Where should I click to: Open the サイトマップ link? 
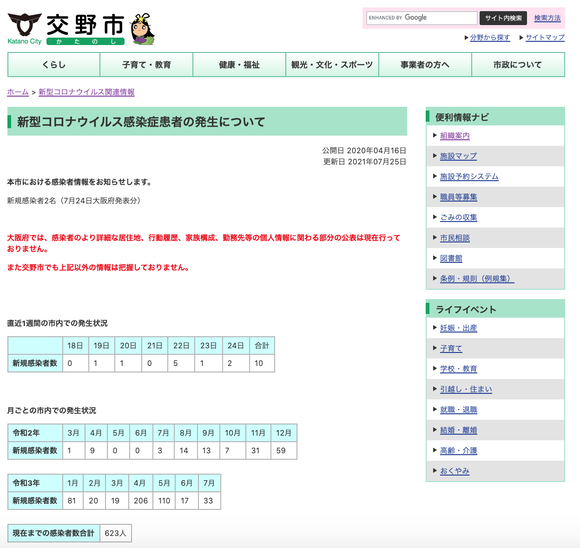pos(545,37)
